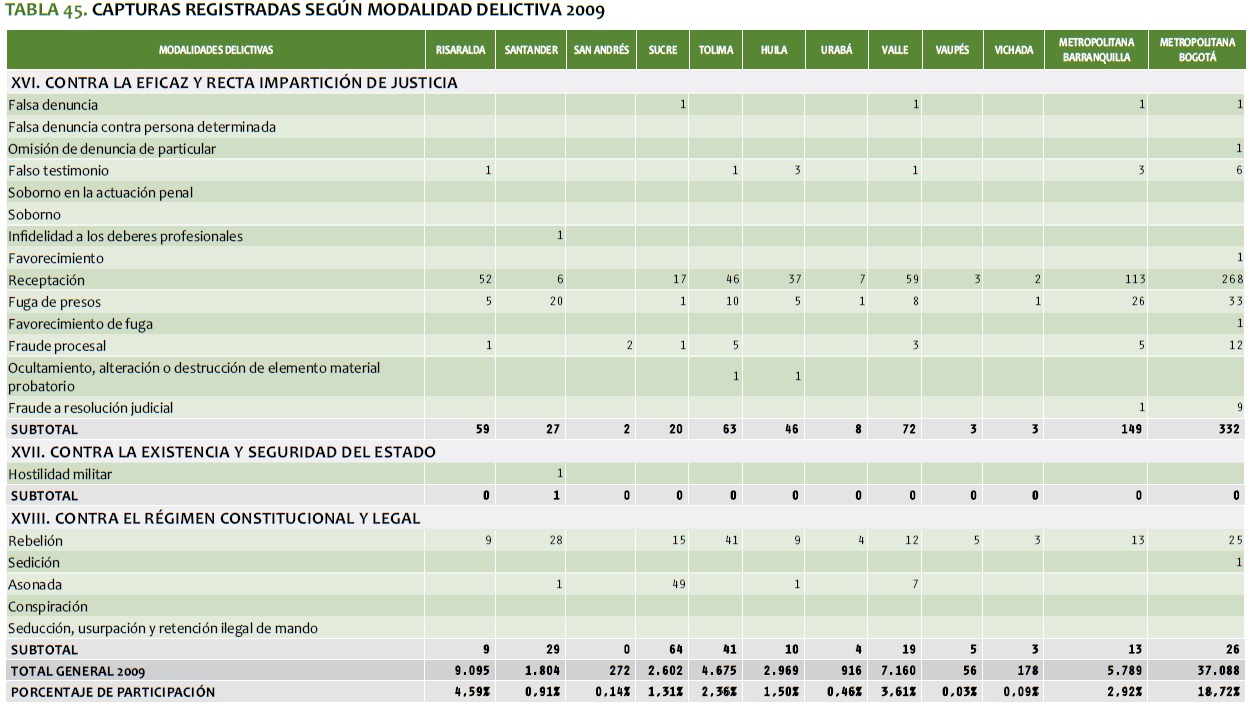Select the Rebelión row label
Image resolution: width=1250 pixels, height=707 pixels.
coord(36,541)
